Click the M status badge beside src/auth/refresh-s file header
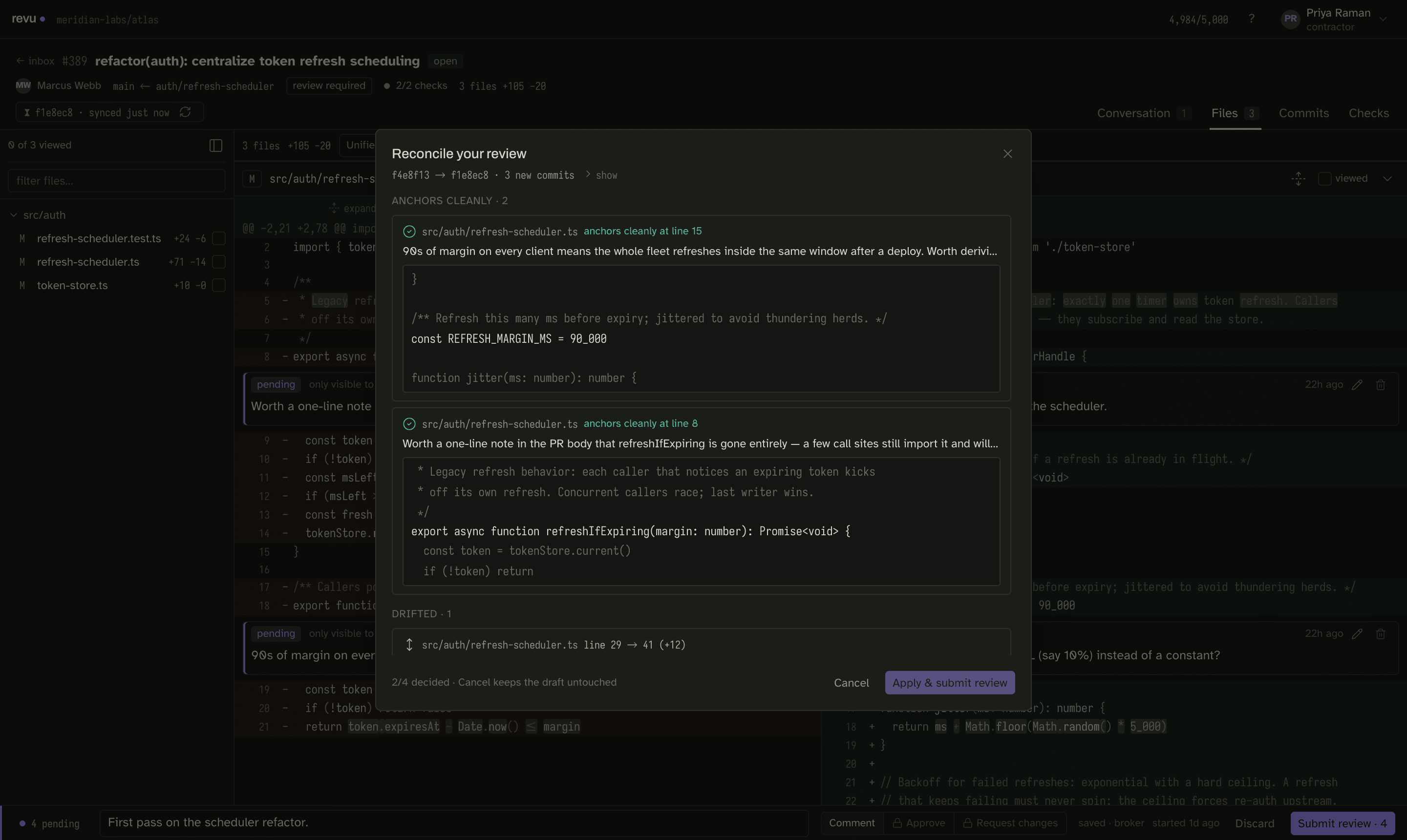1407x840 pixels. pyautogui.click(x=252, y=179)
